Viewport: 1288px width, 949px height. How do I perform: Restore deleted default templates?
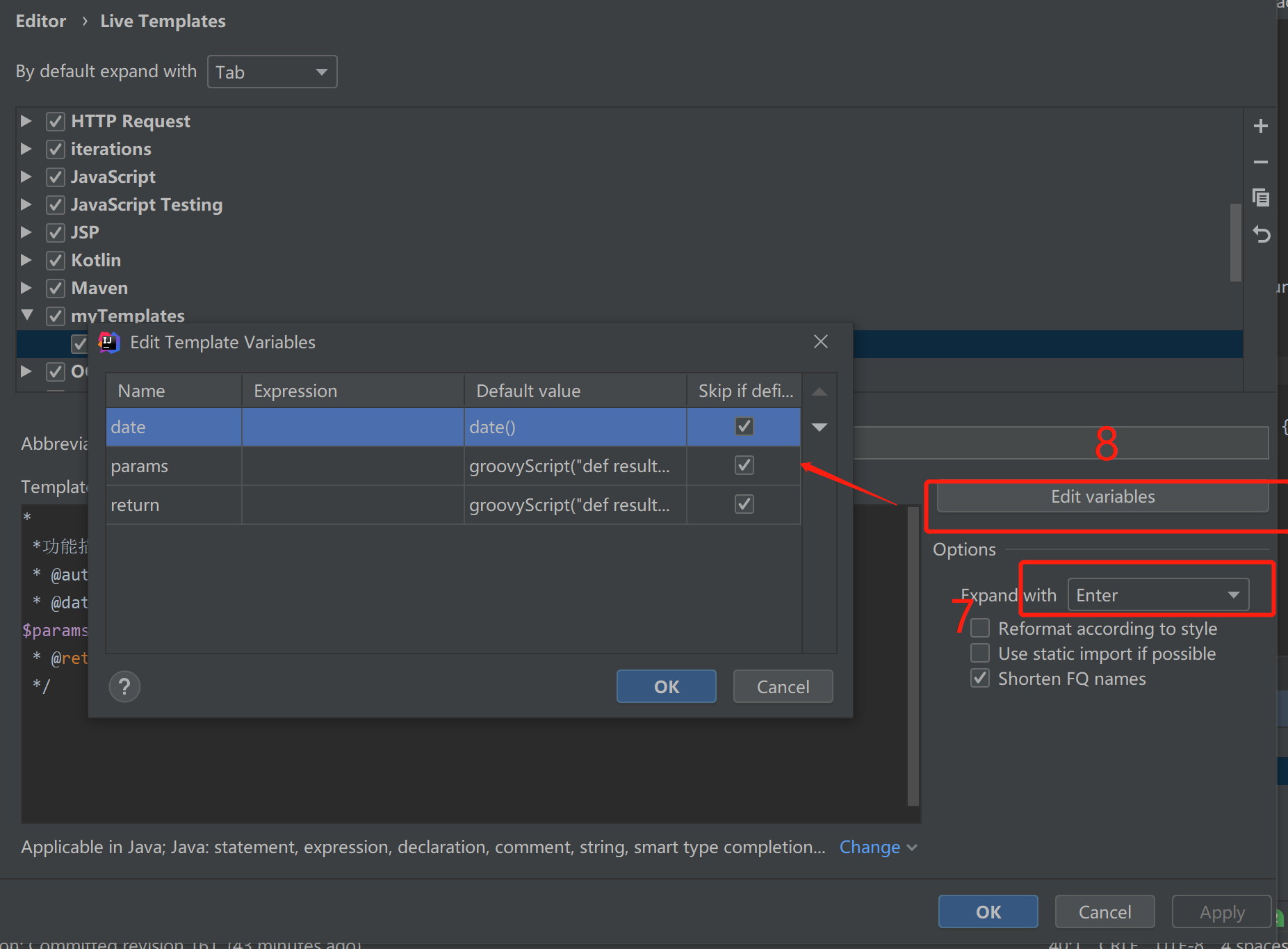point(1261,234)
